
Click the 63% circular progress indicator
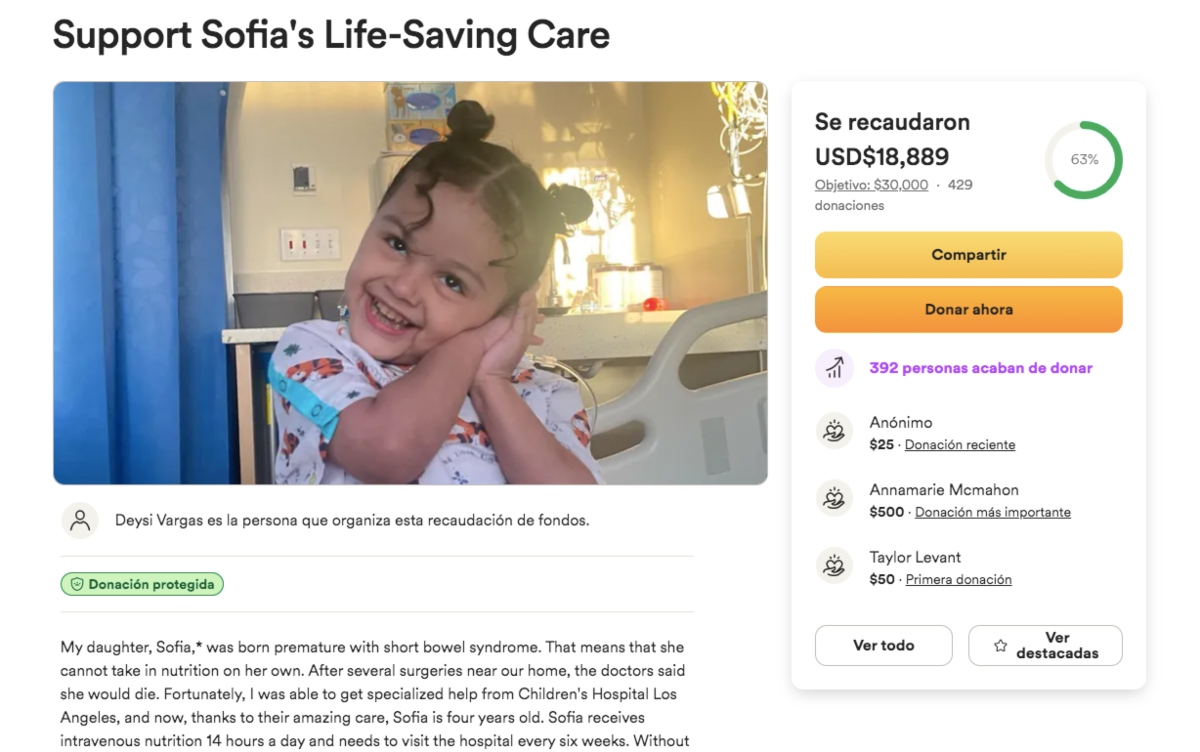[x=1084, y=160]
